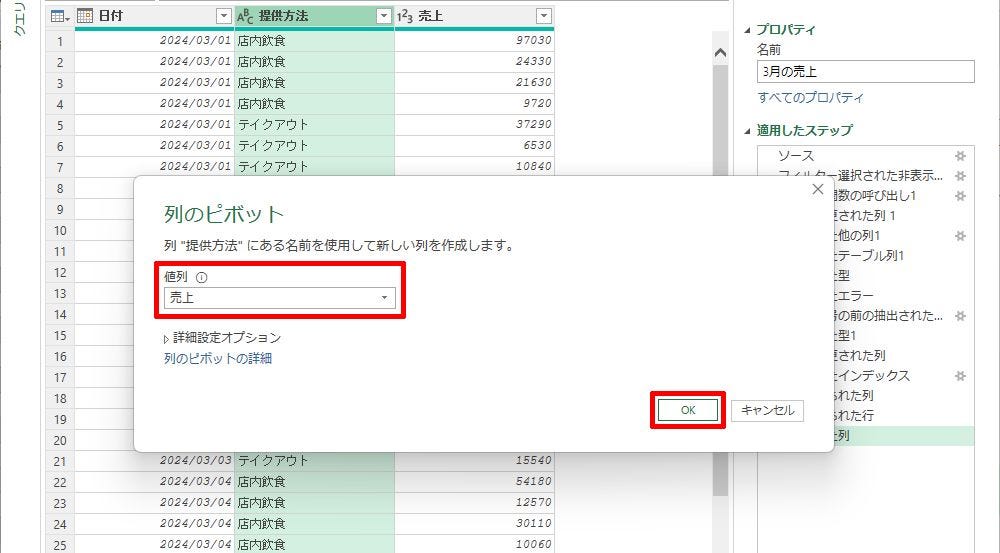This screenshot has width=1000, height=553.
Task: Open the すべてのプロパティ link
Action: pyautogui.click(x=811, y=98)
